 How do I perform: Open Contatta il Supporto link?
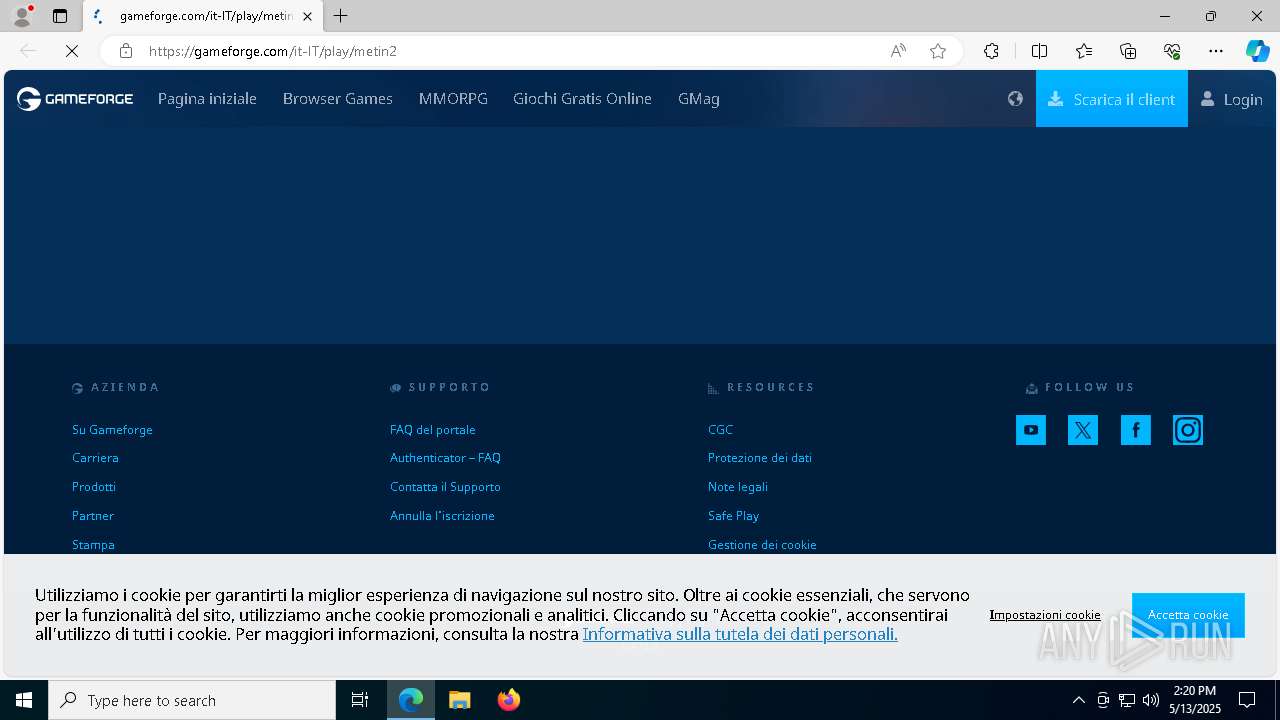pos(445,486)
